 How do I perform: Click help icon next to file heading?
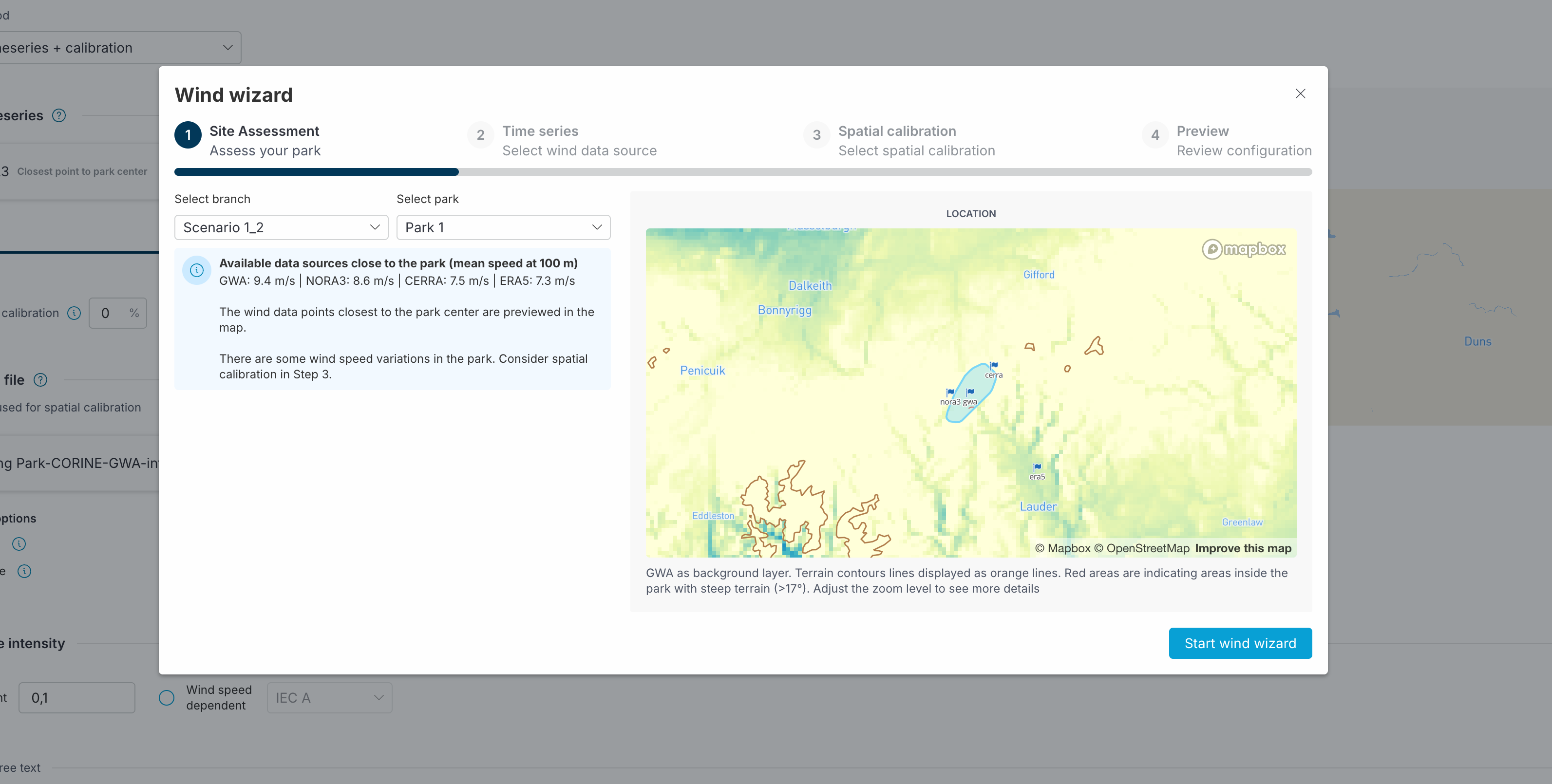(x=40, y=380)
